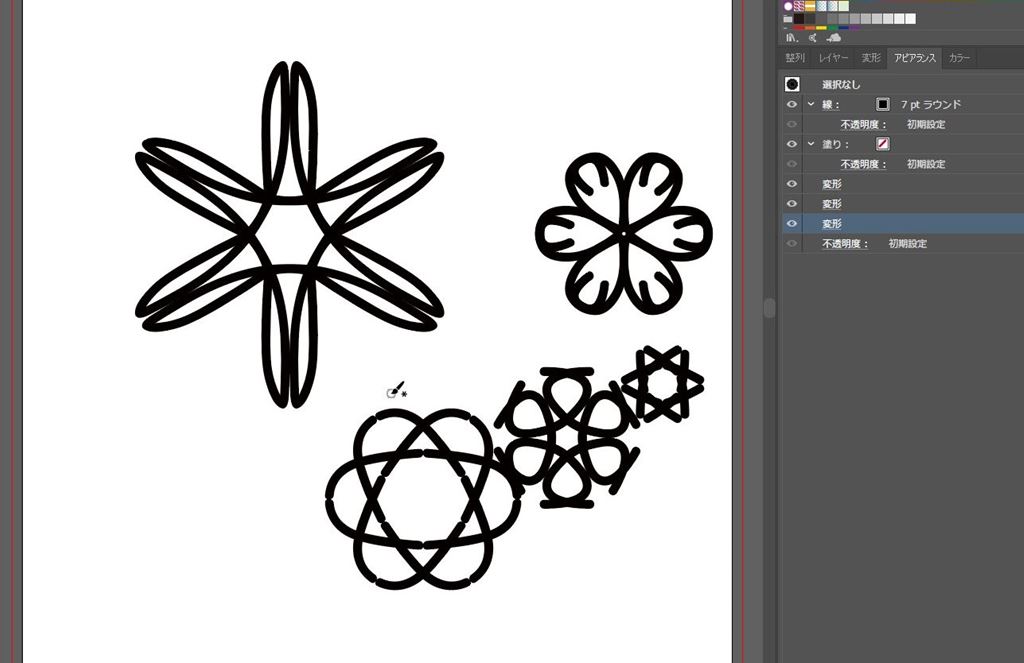The image size is (1024, 663).
Task: Switch to the レイヤー tab
Action: click(833, 58)
